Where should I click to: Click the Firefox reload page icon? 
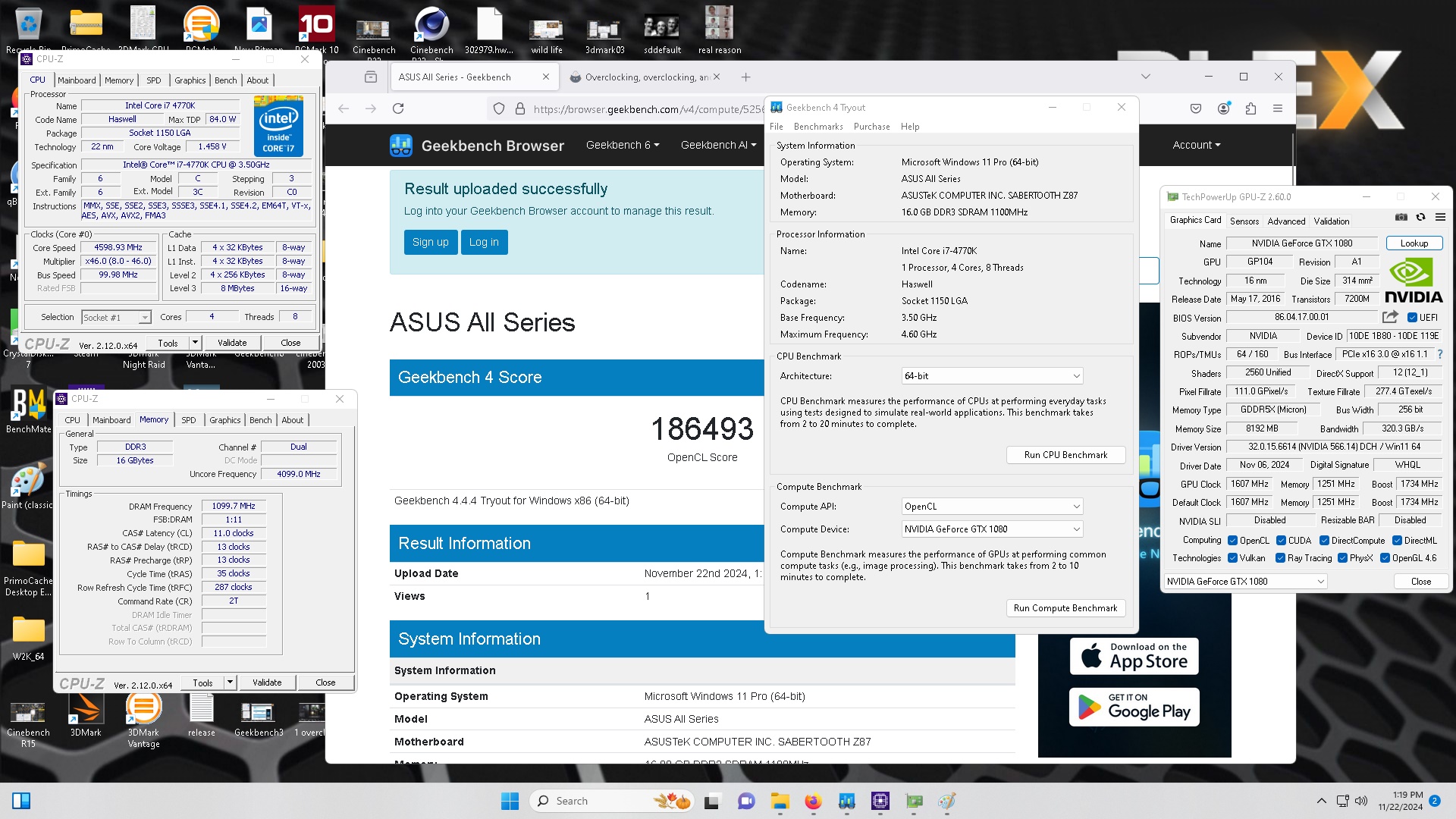point(398,108)
